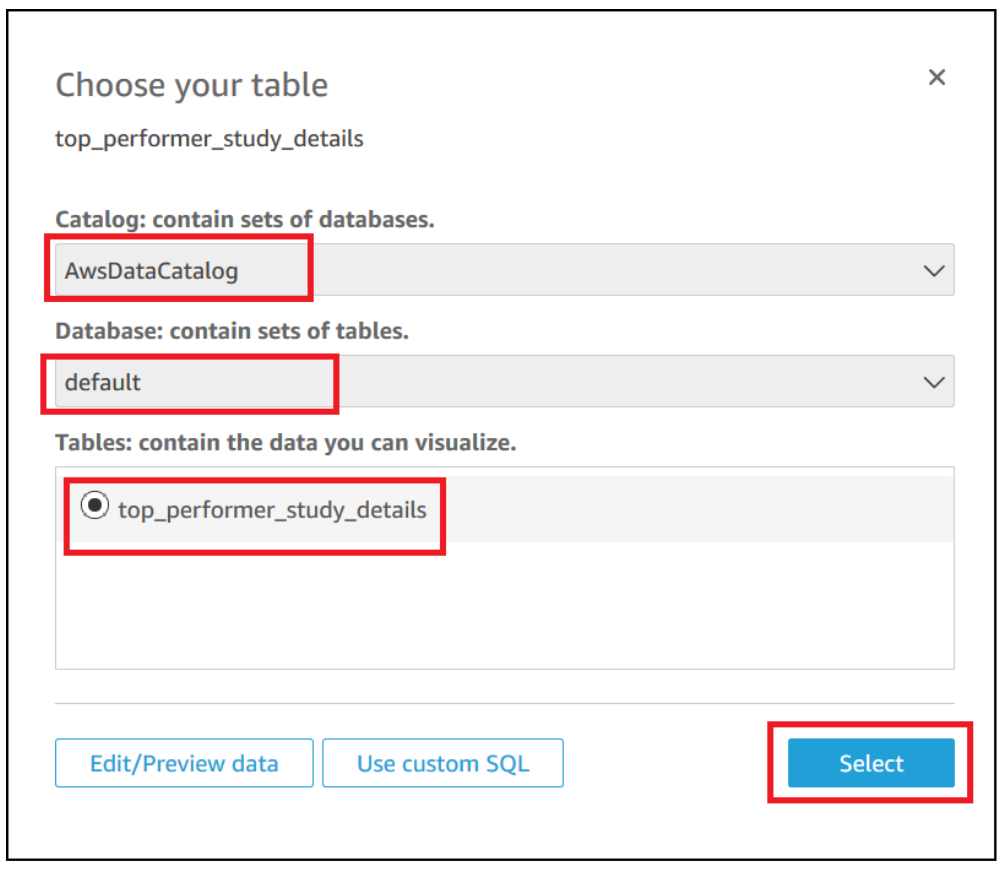Click the 'Database: contain sets of tables' label

(232, 331)
